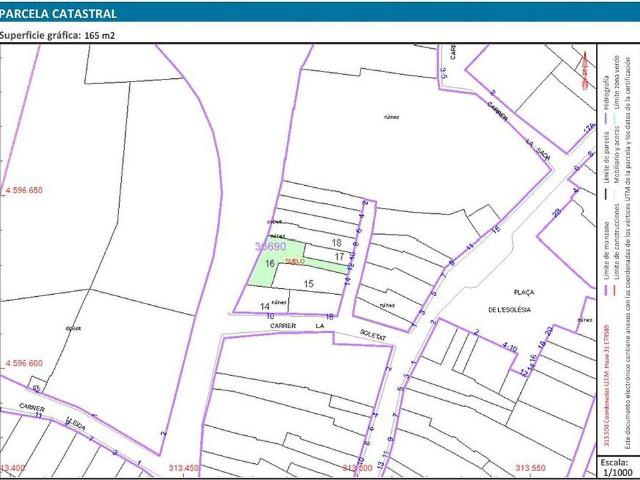Viewport: 640px width, 480px height.
Task: Click parcel number 18 on the map
Action: pyautogui.click(x=336, y=243)
